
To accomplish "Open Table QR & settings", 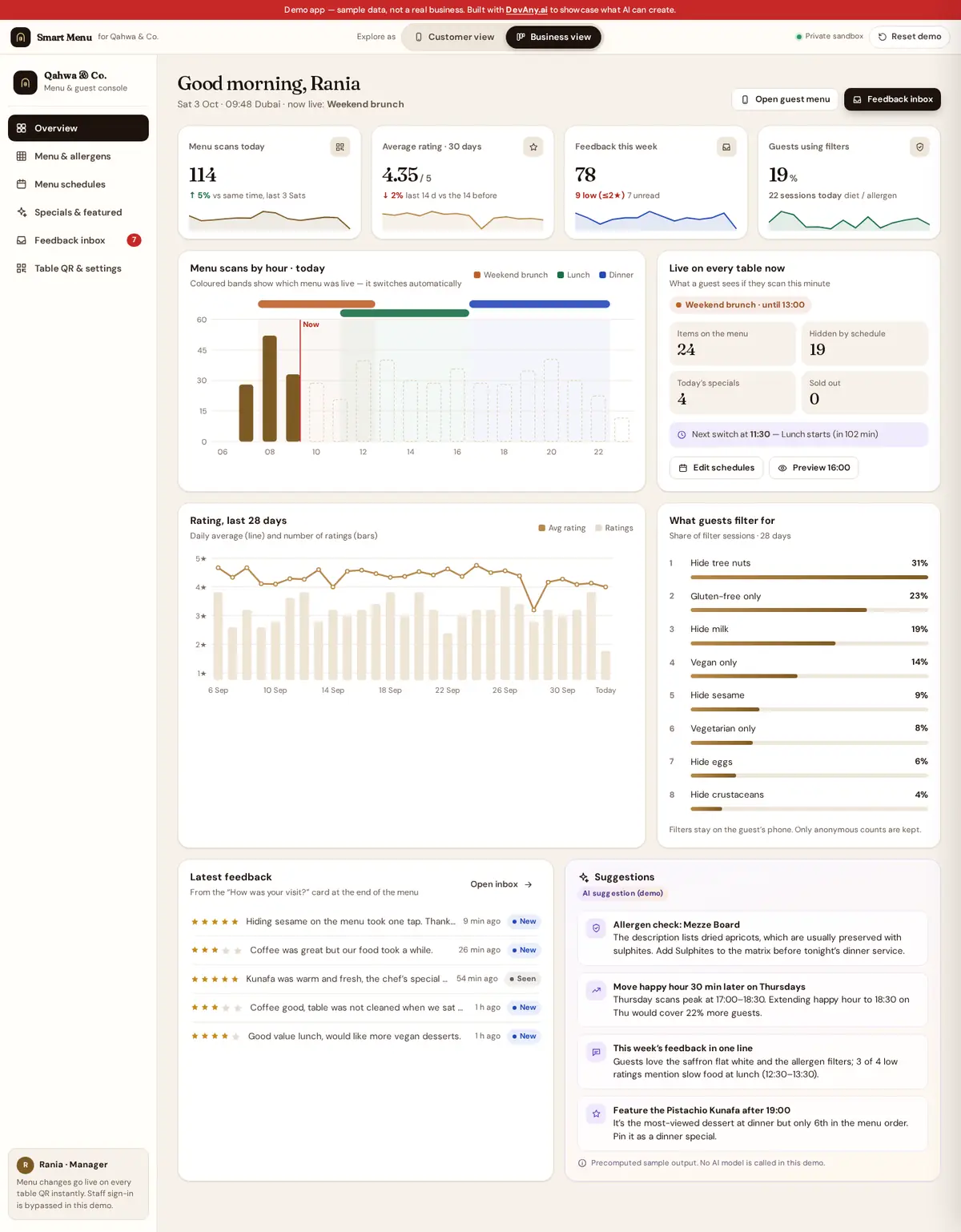I will click(78, 268).
